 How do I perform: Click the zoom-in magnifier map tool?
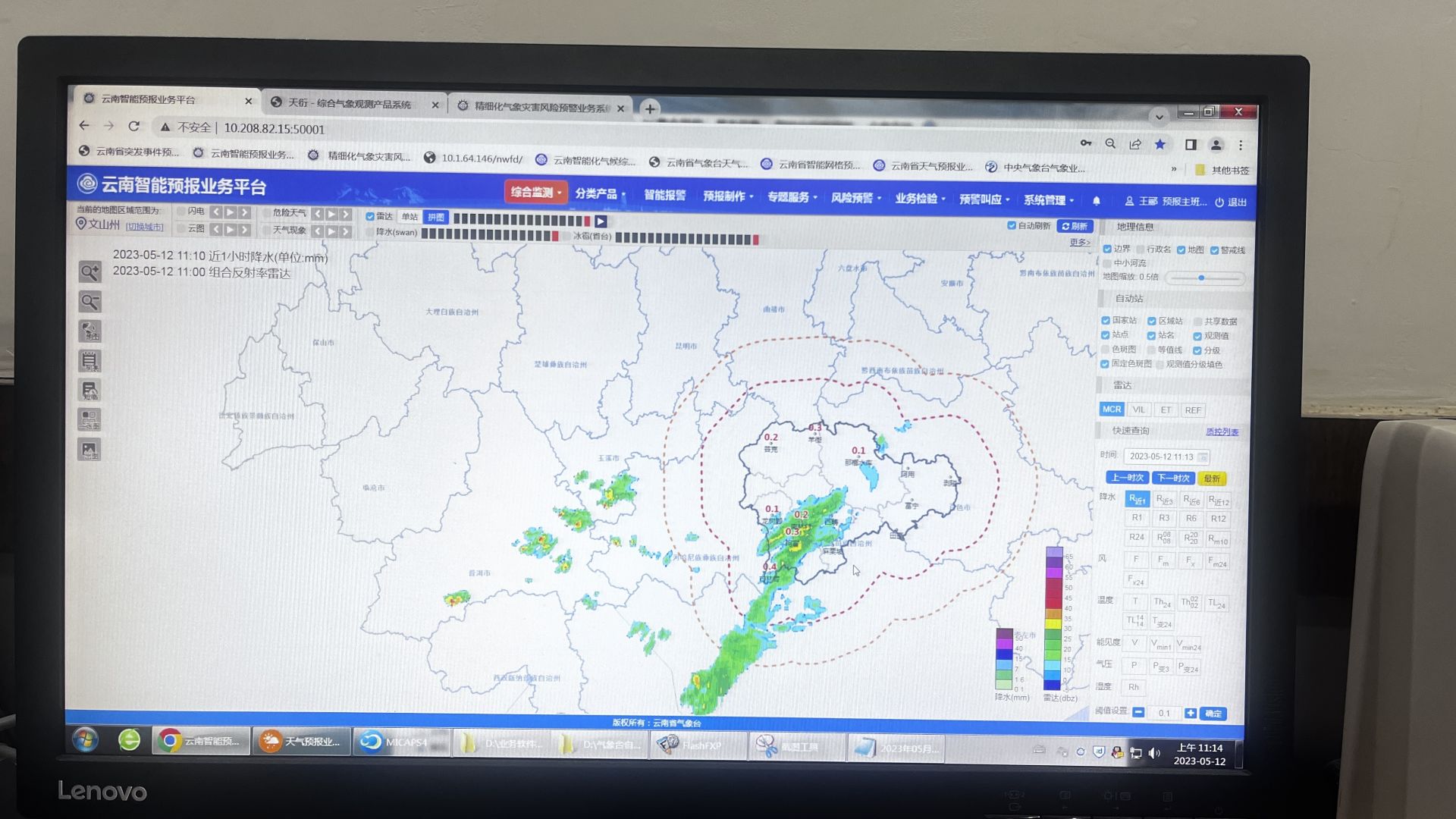(90, 271)
